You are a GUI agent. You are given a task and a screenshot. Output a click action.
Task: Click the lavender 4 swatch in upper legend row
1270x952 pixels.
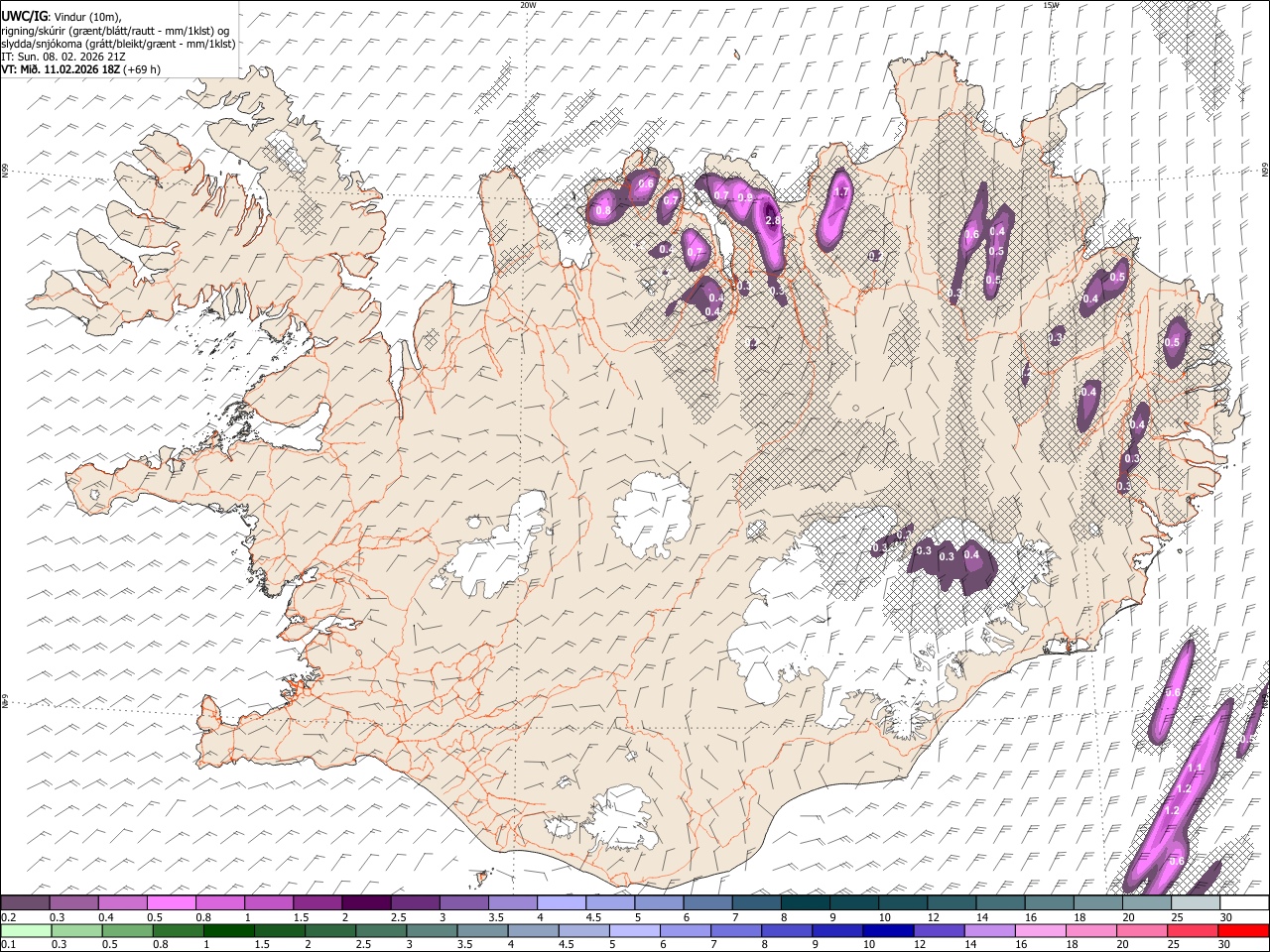coord(561,903)
